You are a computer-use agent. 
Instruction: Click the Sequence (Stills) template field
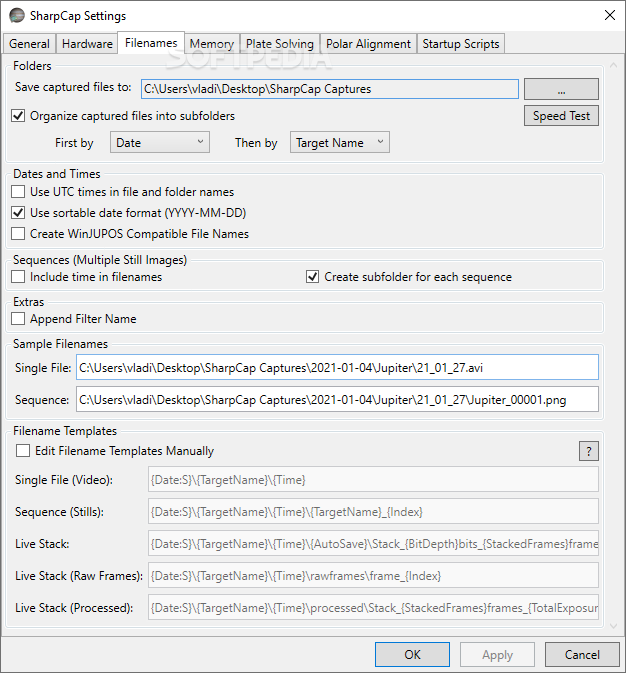pyautogui.click(x=373, y=512)
